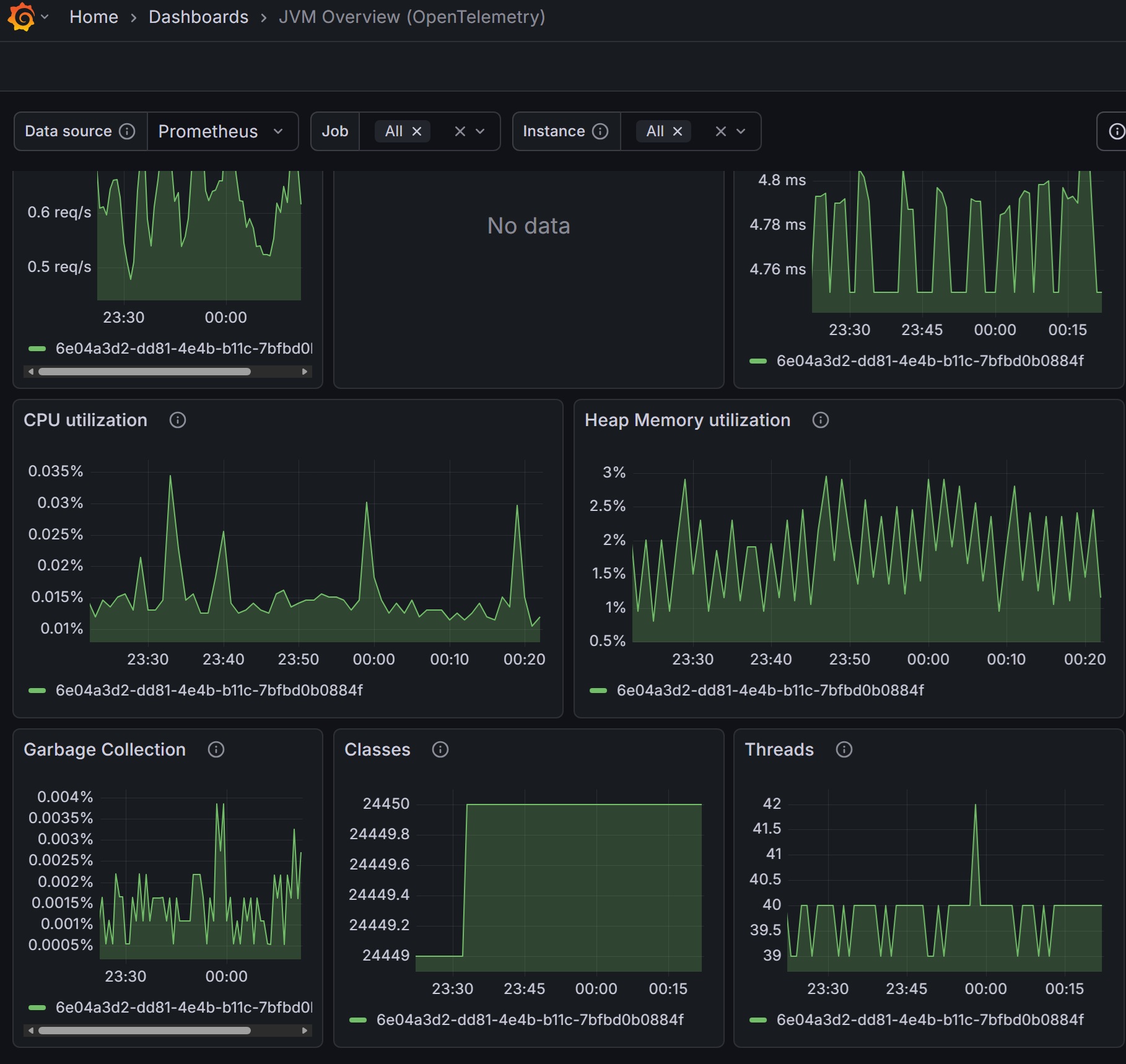Remove the All chip from Job filter

coord(417,131)
